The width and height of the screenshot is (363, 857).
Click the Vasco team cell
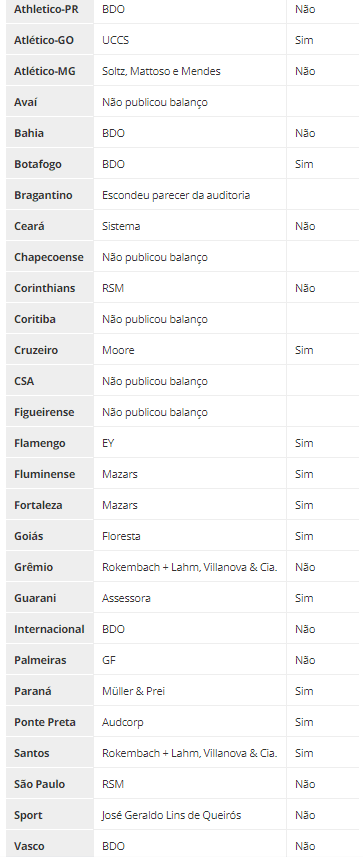50,844
